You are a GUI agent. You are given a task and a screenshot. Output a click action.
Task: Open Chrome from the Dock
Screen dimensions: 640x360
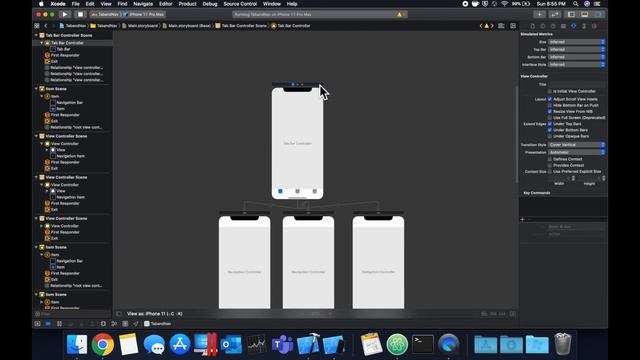(102, 344)
